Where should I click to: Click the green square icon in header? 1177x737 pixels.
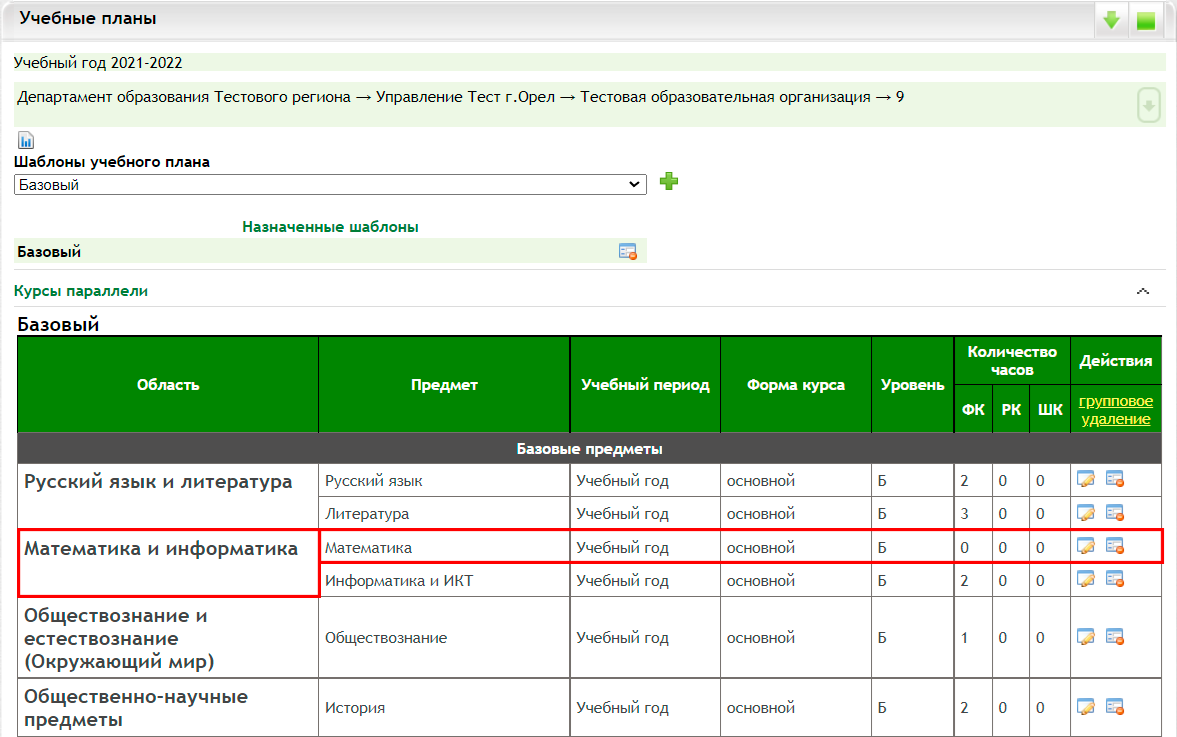[1146, 20]
